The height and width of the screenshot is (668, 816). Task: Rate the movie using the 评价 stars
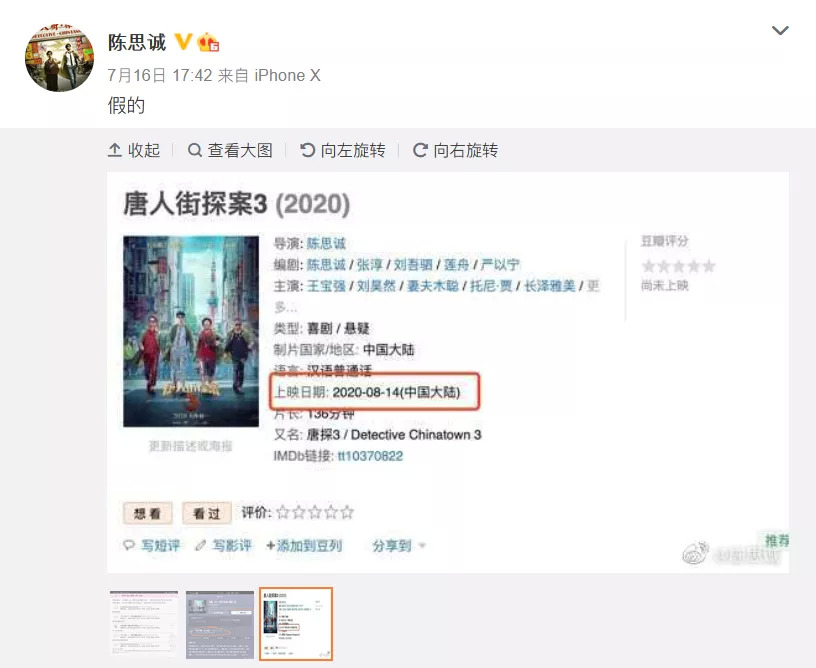[x=315, y=512]
